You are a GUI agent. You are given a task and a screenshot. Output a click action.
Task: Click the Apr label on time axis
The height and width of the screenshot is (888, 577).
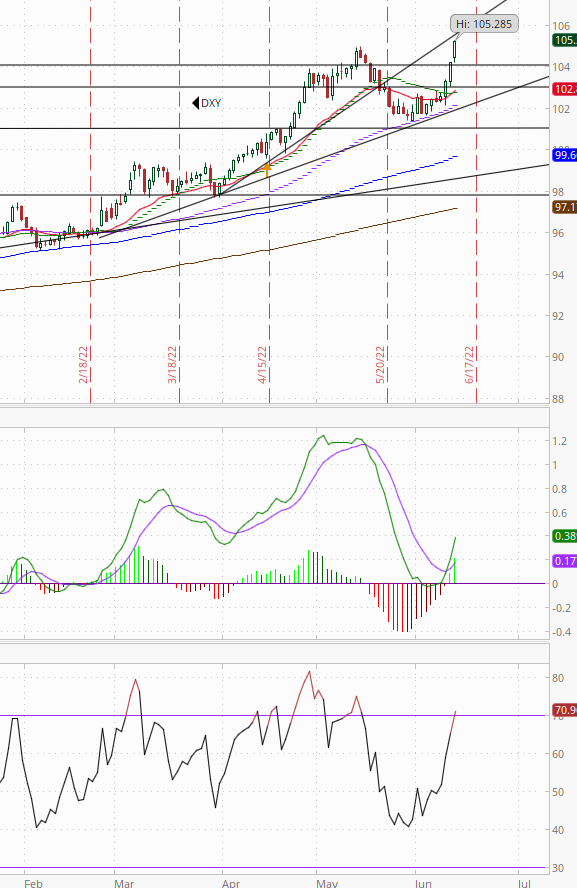232,883
